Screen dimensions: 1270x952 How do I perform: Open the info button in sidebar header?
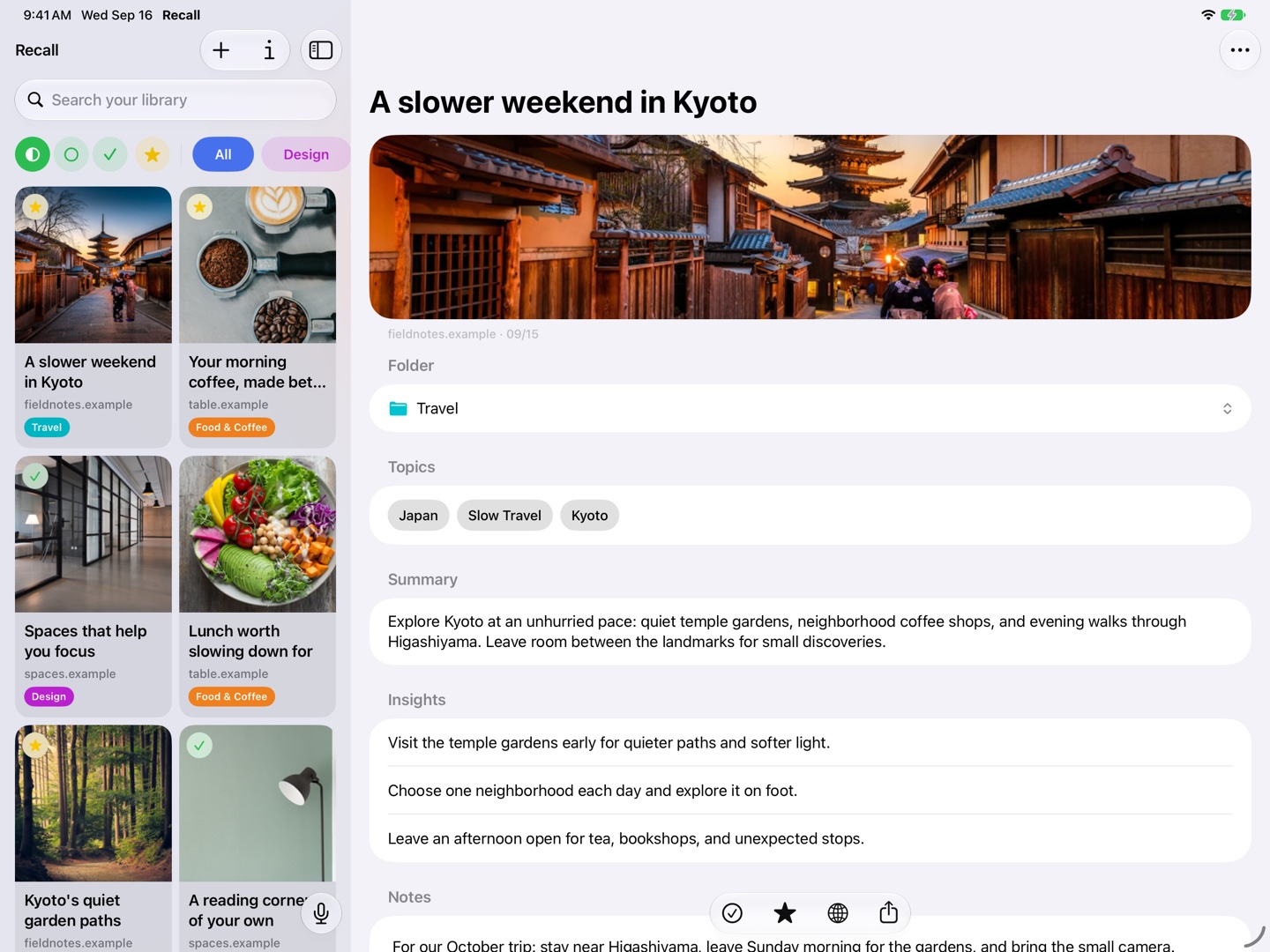(x=269, y=50)
